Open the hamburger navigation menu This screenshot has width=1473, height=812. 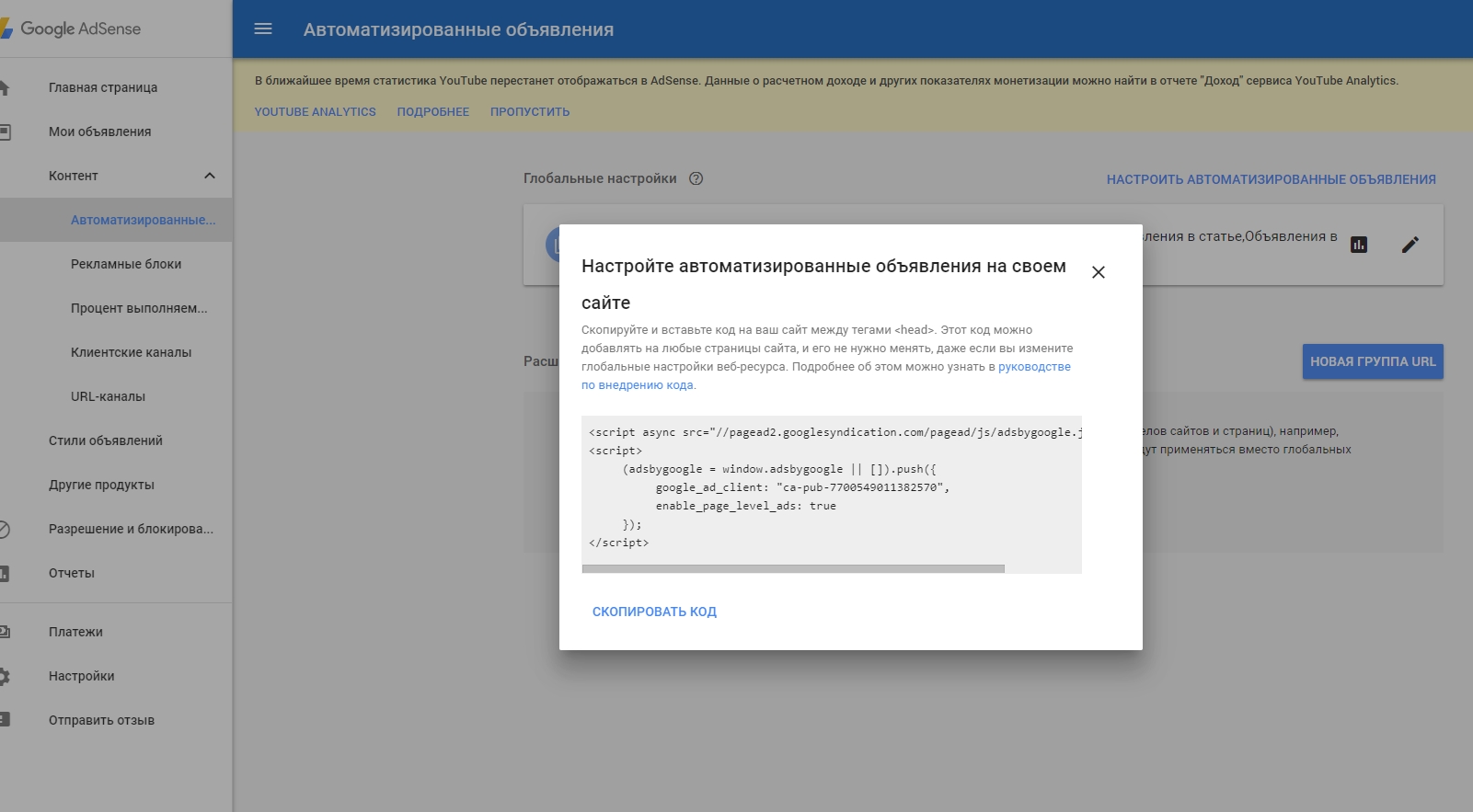coord(263,29)
